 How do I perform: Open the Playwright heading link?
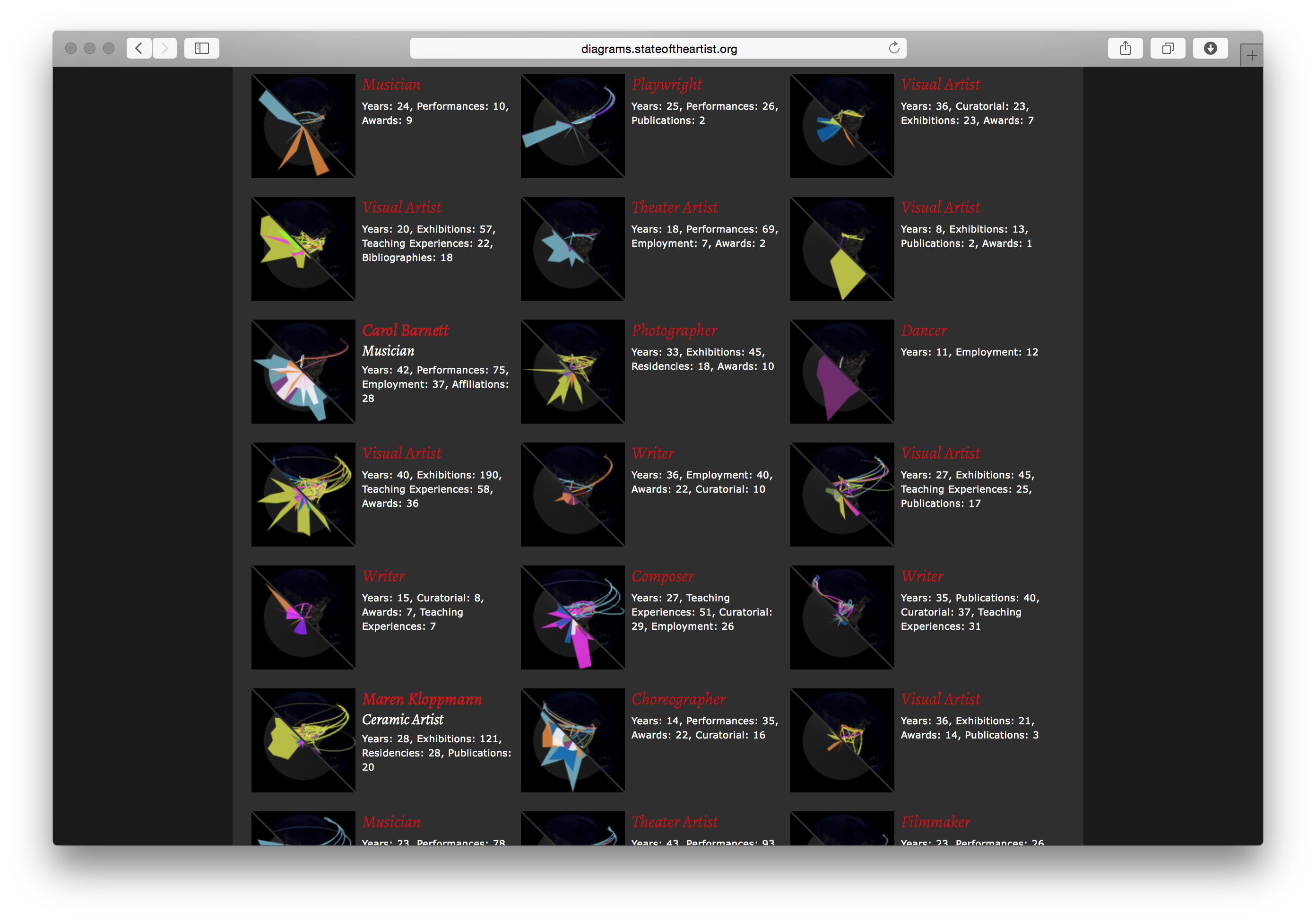click(666, 85)
